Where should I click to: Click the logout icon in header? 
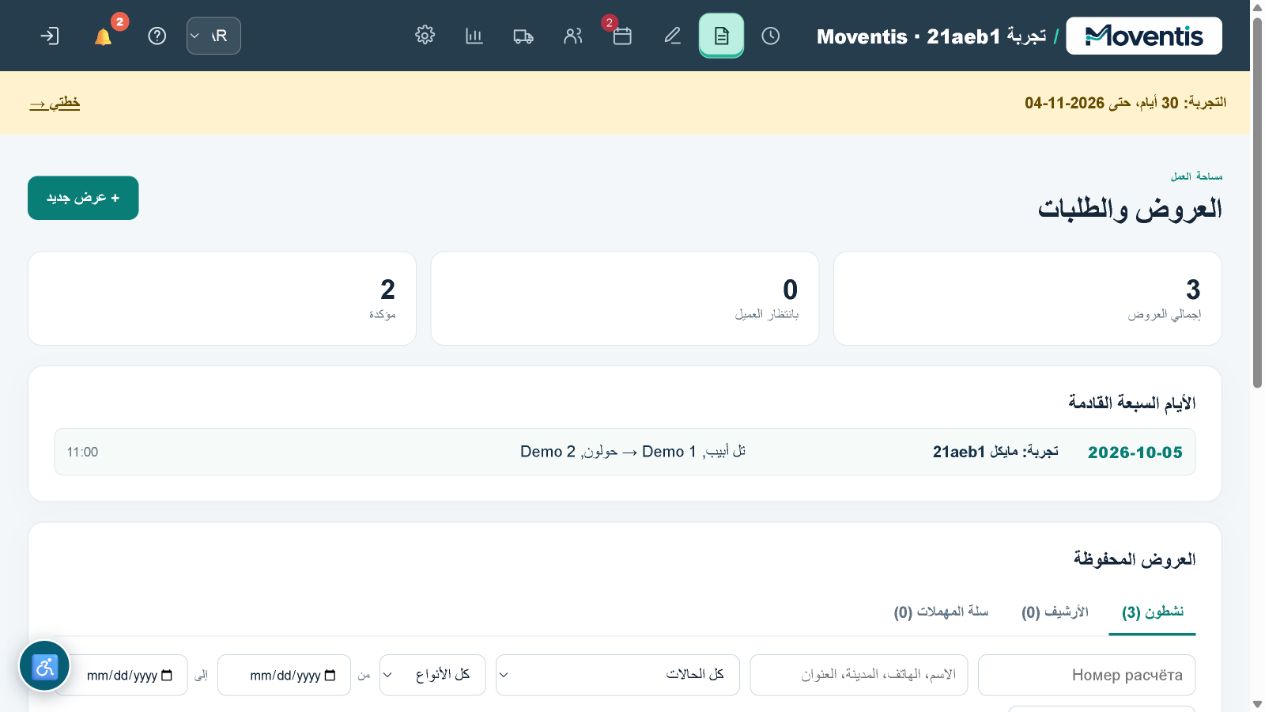49,36
